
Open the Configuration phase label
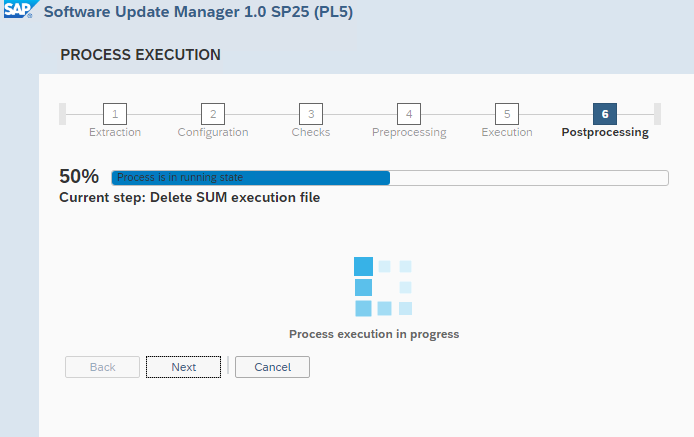(213, 132)
